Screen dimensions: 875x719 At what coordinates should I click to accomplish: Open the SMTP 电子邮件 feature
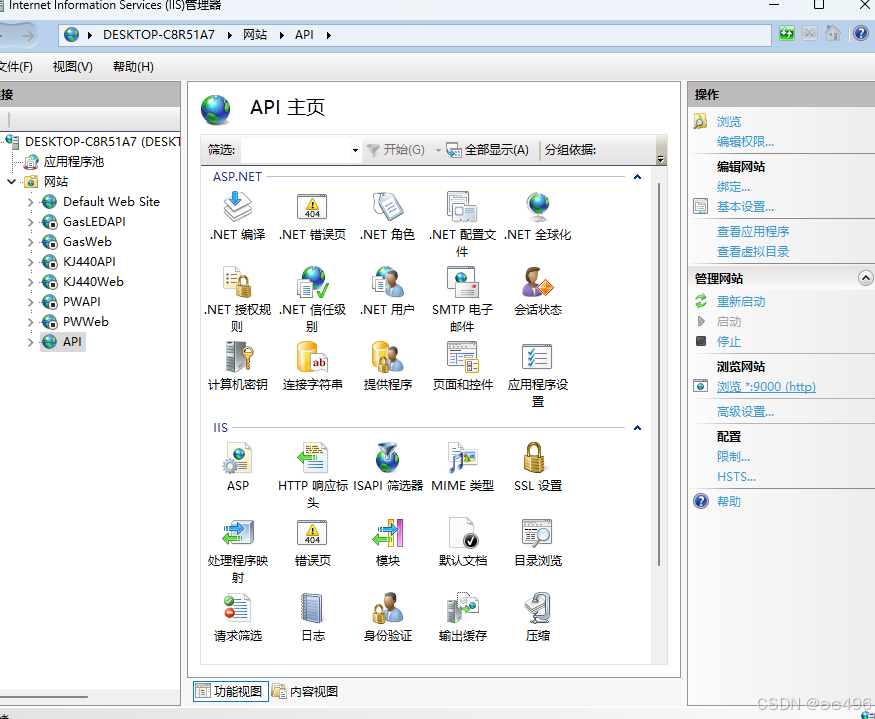pos(462,299)
